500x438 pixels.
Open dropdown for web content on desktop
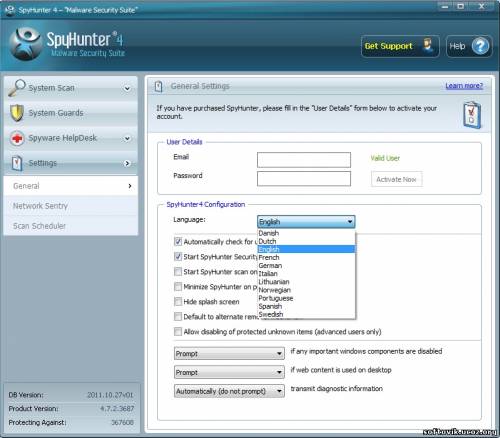tap(229, 372)
